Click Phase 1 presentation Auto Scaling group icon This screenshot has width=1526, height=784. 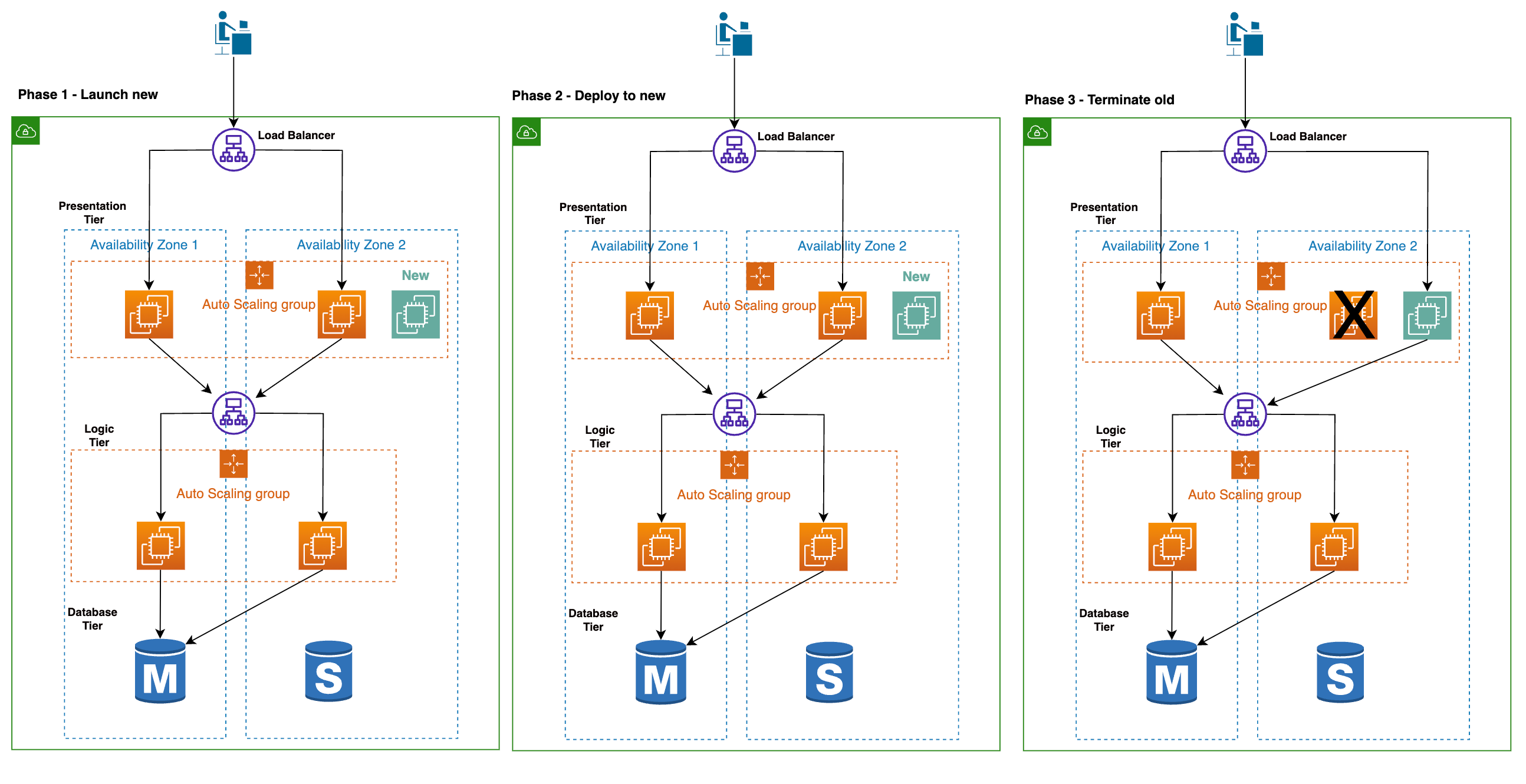(x=259, y=275)
